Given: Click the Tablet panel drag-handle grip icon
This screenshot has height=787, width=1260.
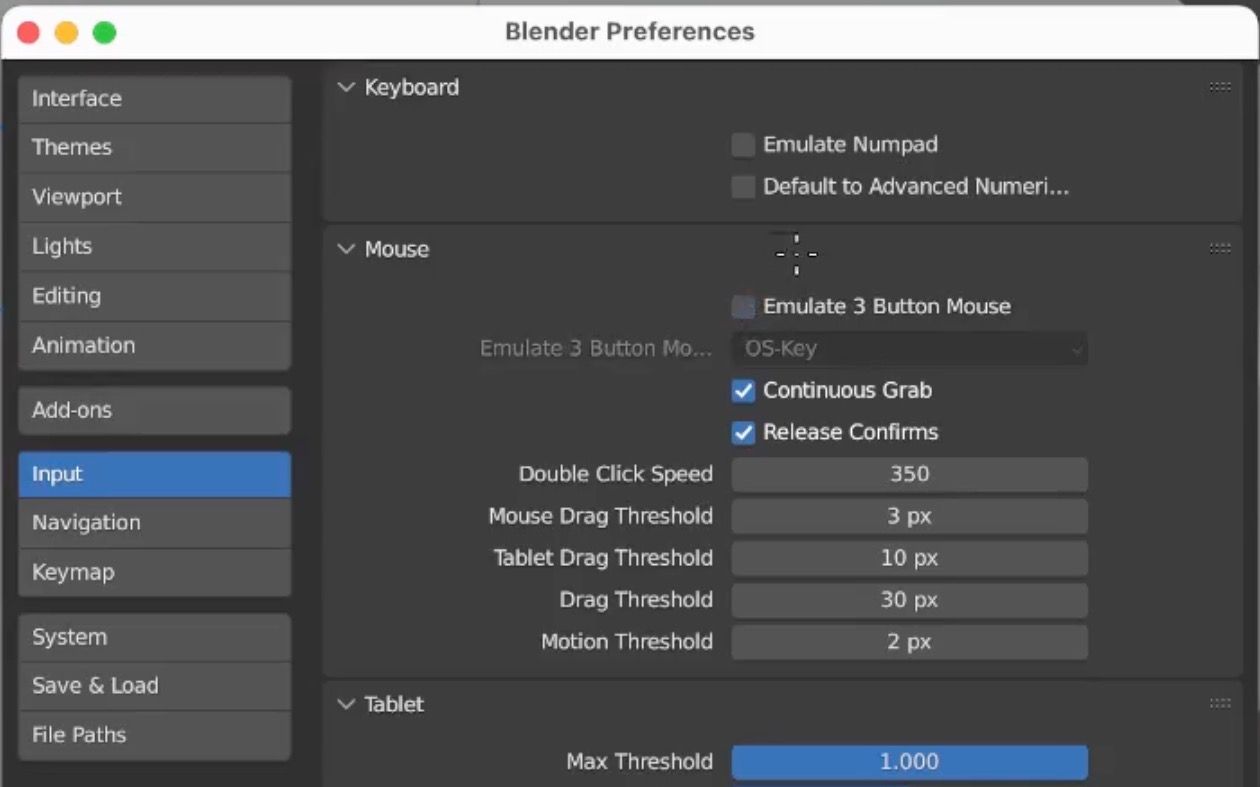Looking at the screenshot, I should click(1220, 704).
